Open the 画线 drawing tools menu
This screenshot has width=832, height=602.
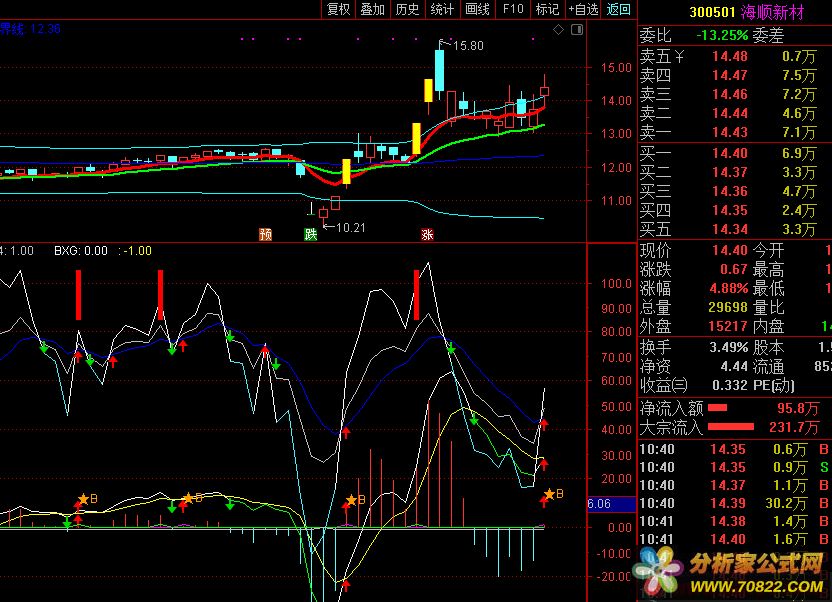pos(477,9)
